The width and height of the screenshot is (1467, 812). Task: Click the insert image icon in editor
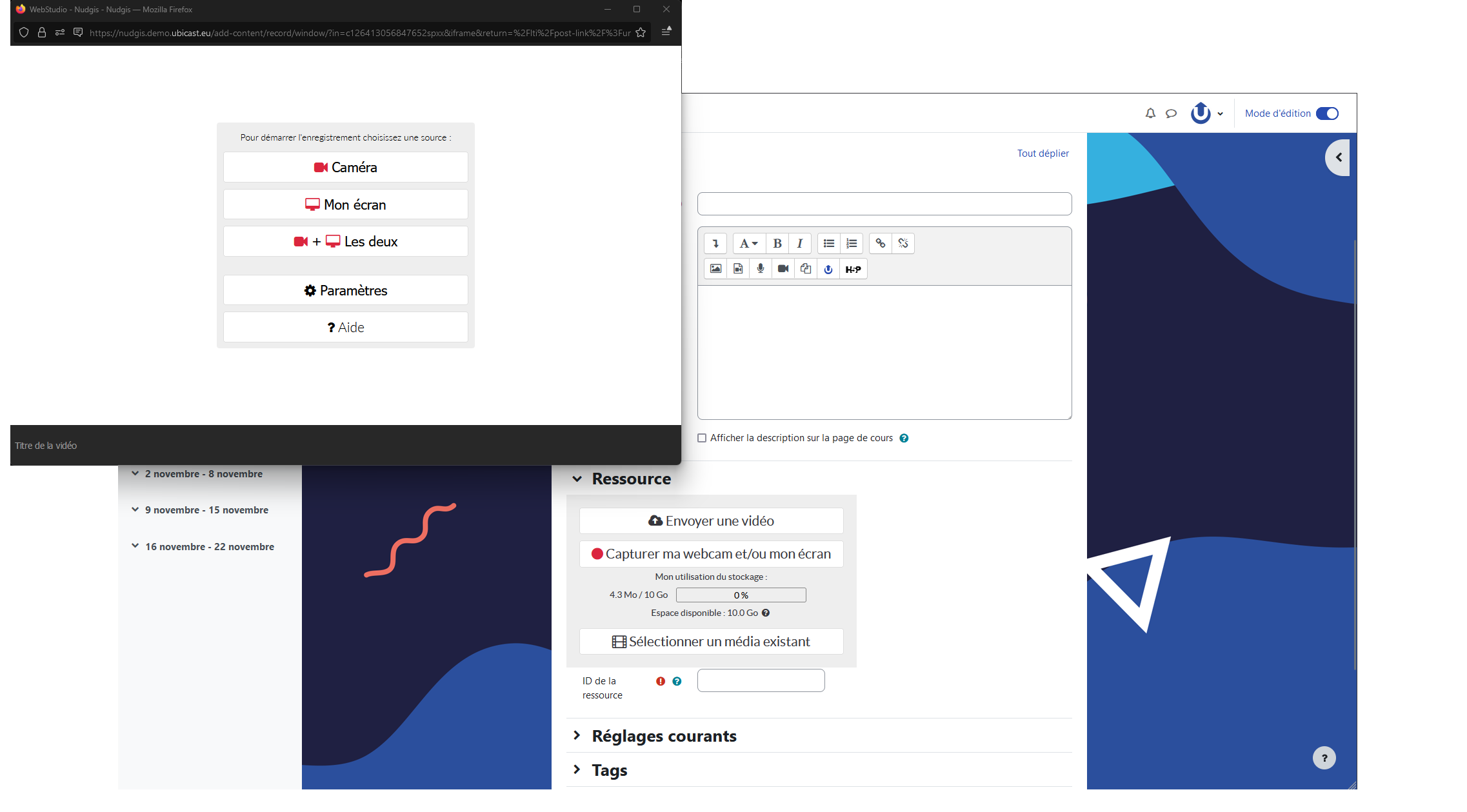pos(715,269)
